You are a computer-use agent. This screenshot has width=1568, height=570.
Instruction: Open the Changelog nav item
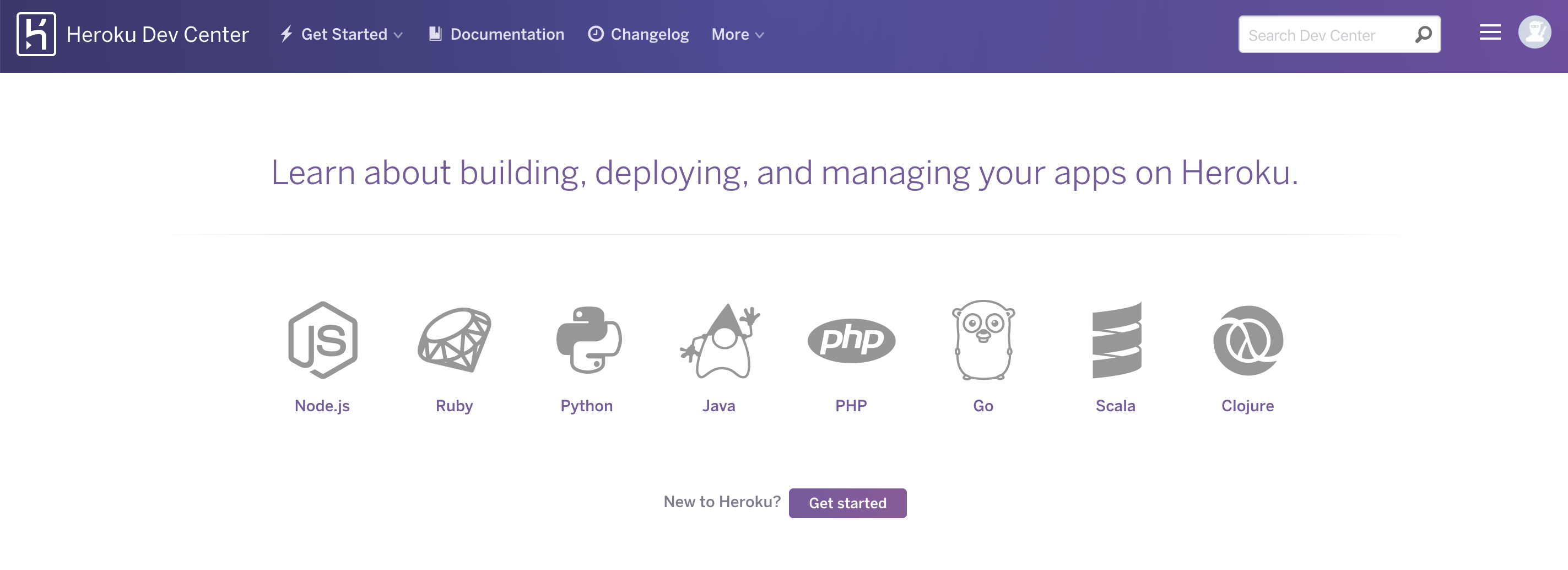point(639,34)
